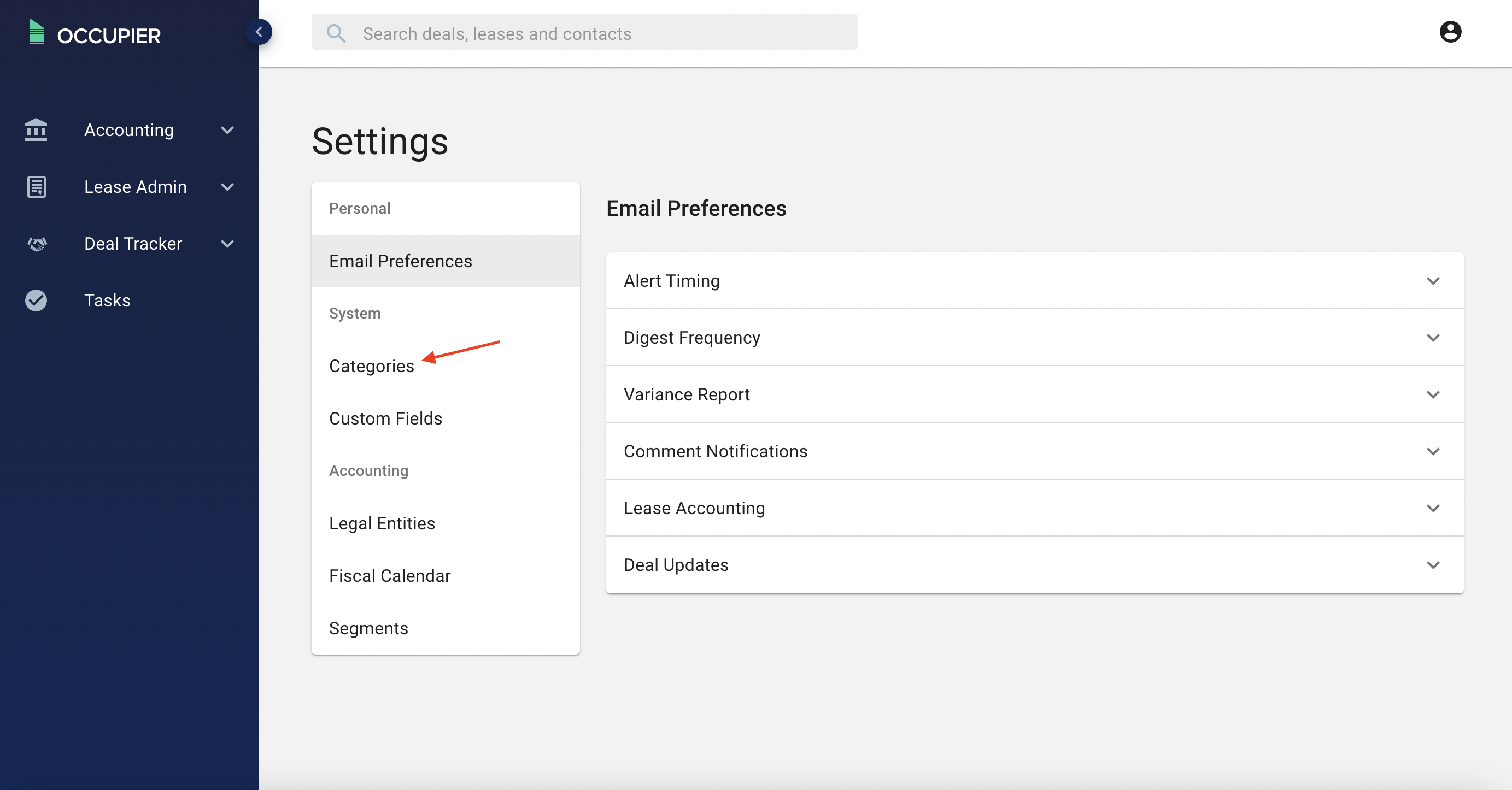Expand the Digest Frequency section
This screenshot has height=790, width=1512.
coord(1433,338)
